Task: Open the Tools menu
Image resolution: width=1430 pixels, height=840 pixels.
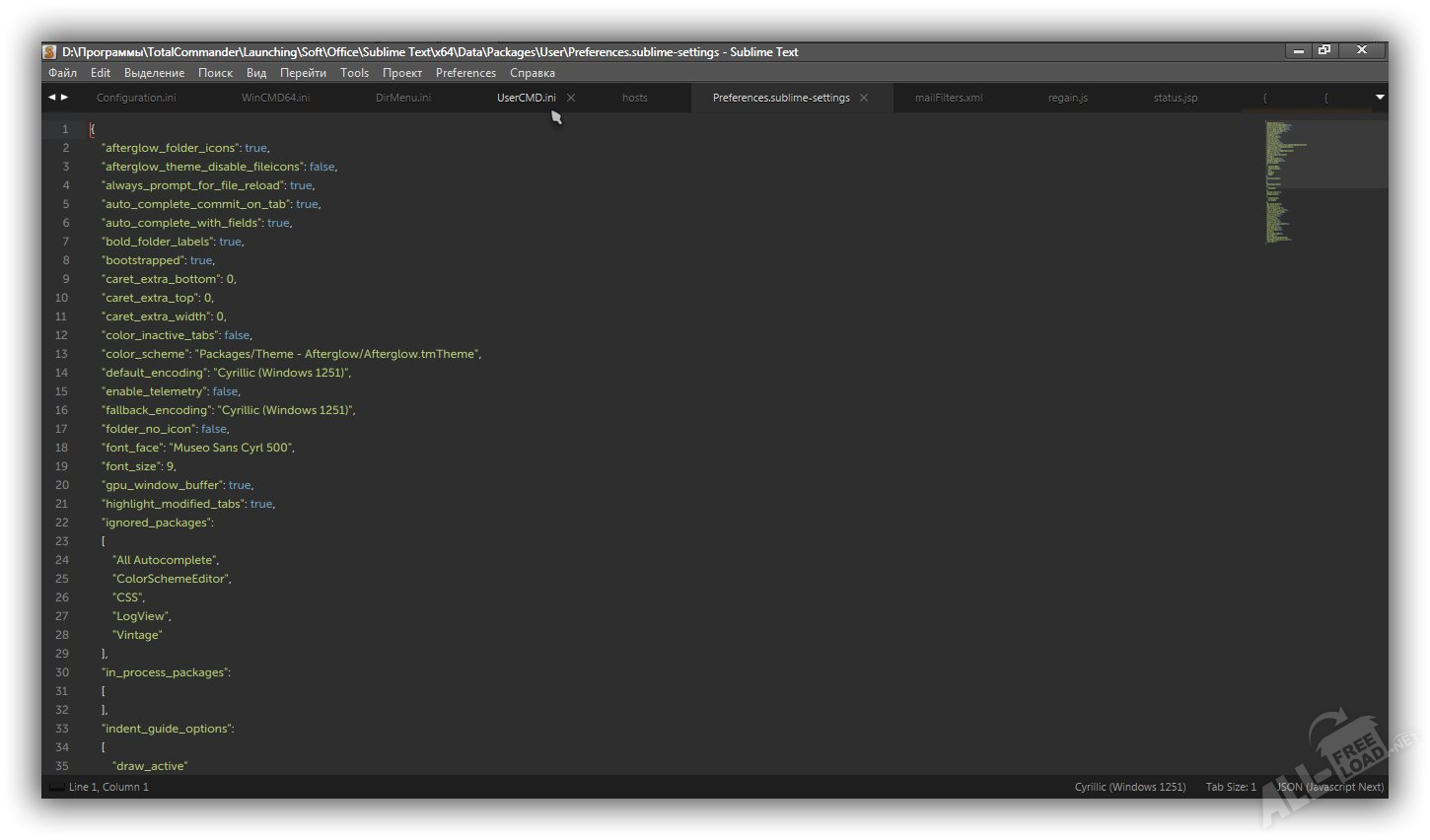Action: pos(354,73)
